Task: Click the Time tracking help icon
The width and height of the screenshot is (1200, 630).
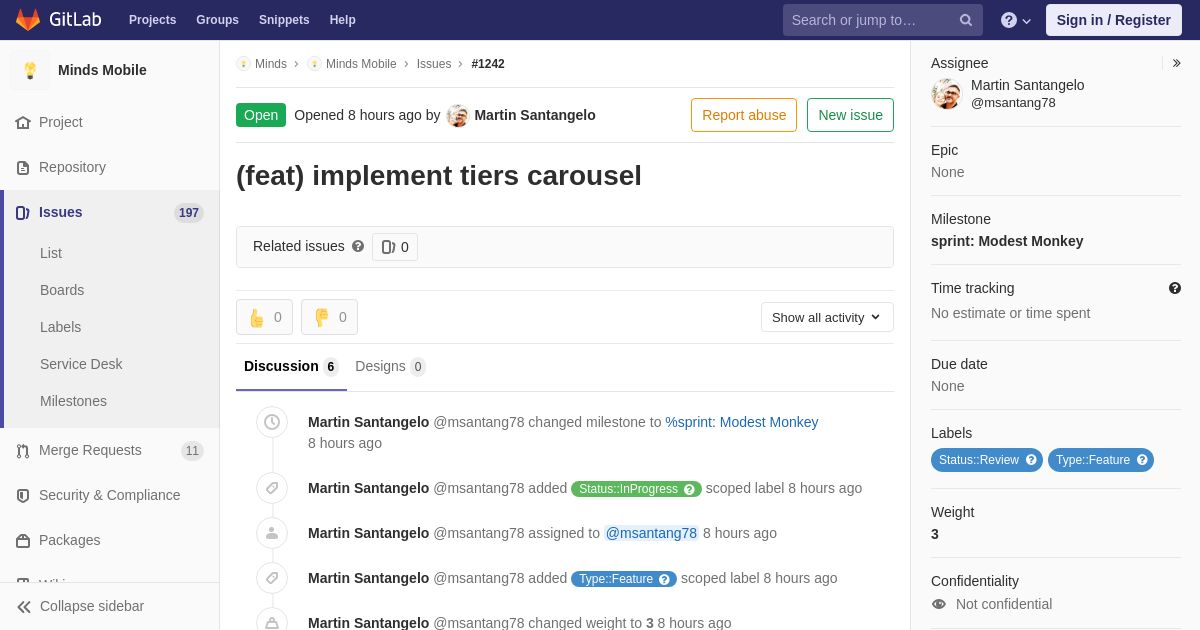Action: (x=1175, y=288)
